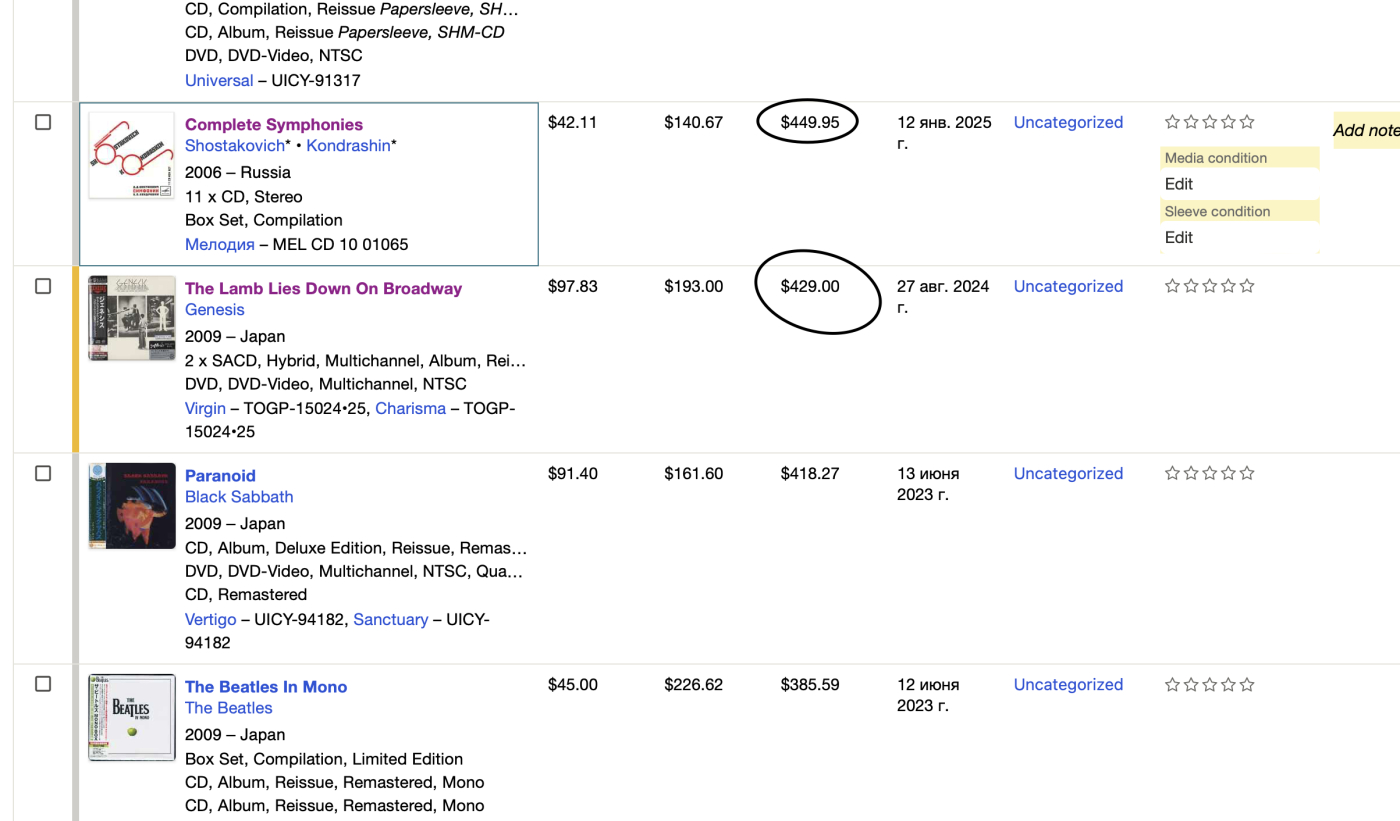1400x821 pixels.
Task: Tick the Lamb Lies Down On Broadway checkbox
Action: 43,286
